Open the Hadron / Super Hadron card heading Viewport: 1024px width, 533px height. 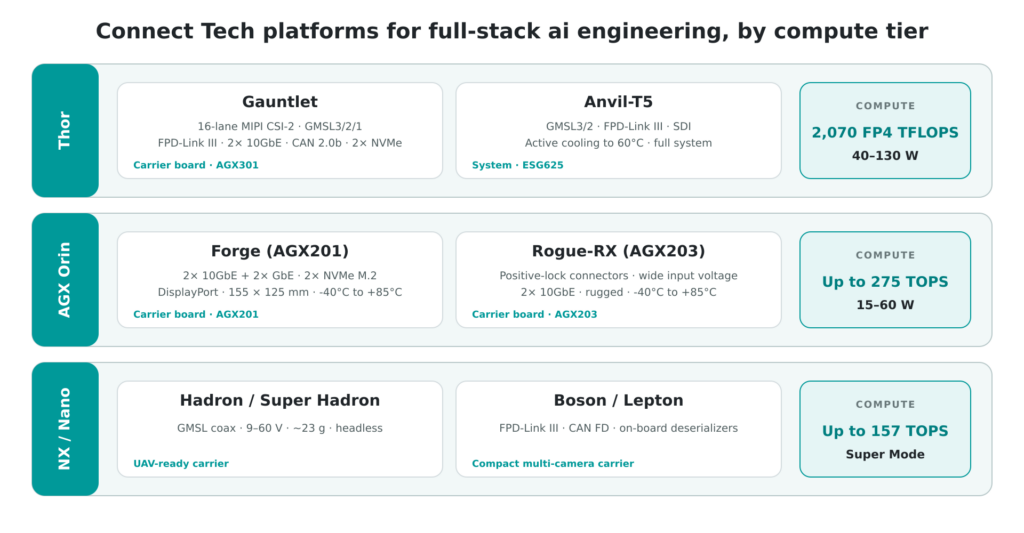(280, 400)
